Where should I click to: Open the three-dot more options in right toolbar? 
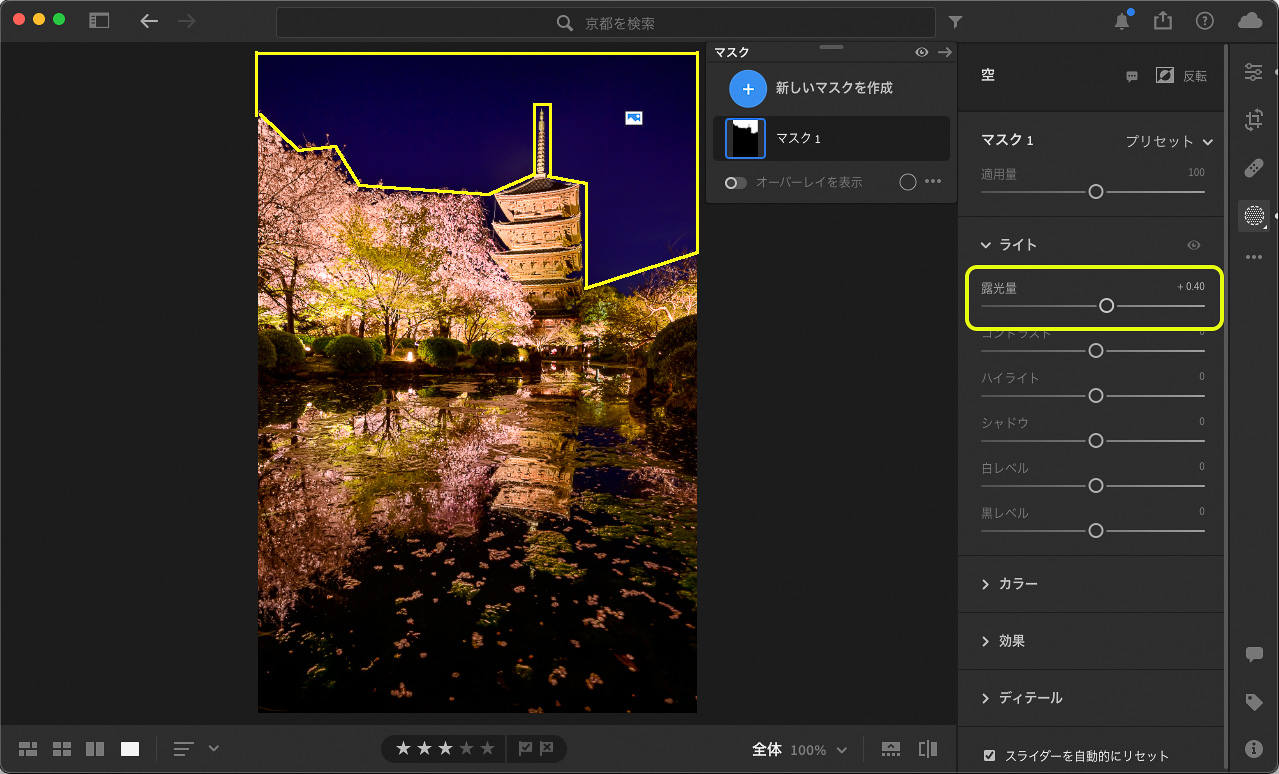tap(1253, 257)
